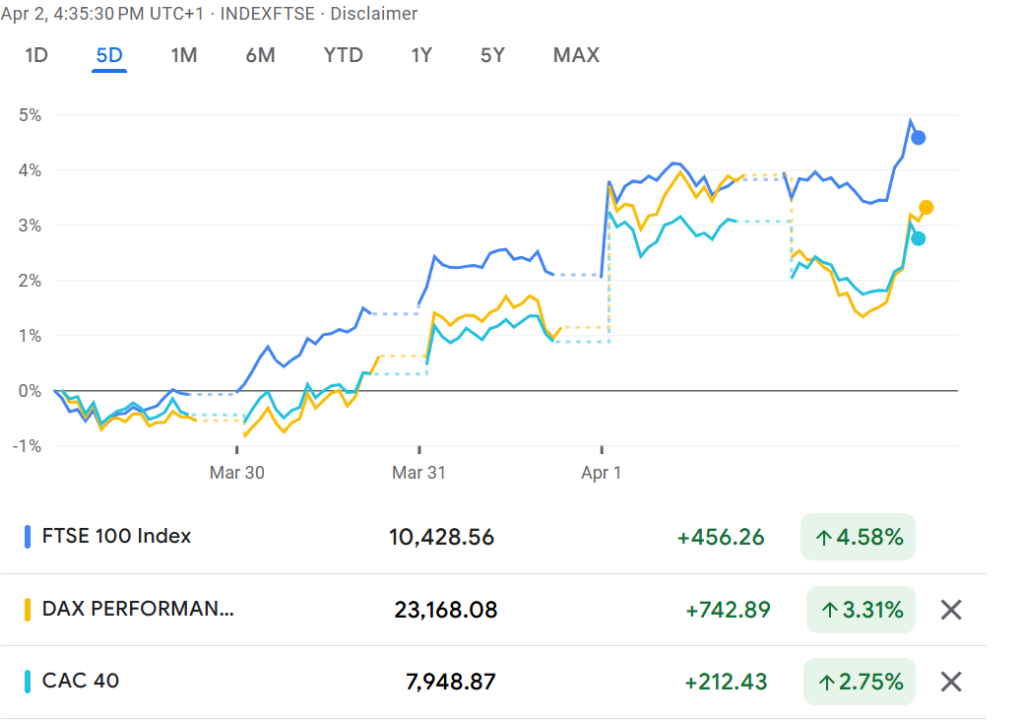Show MAX history chart range
This screenshot has height=721, width=1024.
[576, 55]
